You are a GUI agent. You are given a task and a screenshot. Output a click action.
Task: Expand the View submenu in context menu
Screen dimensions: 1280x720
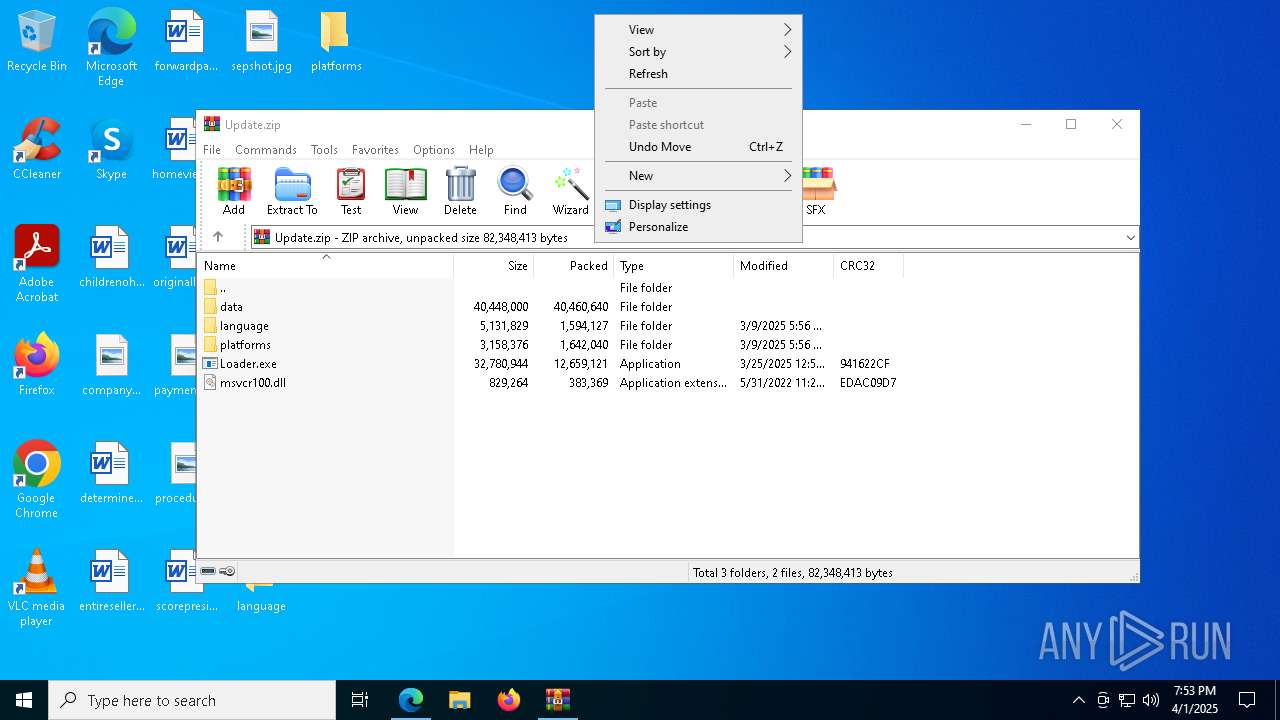tap(698, 30)
